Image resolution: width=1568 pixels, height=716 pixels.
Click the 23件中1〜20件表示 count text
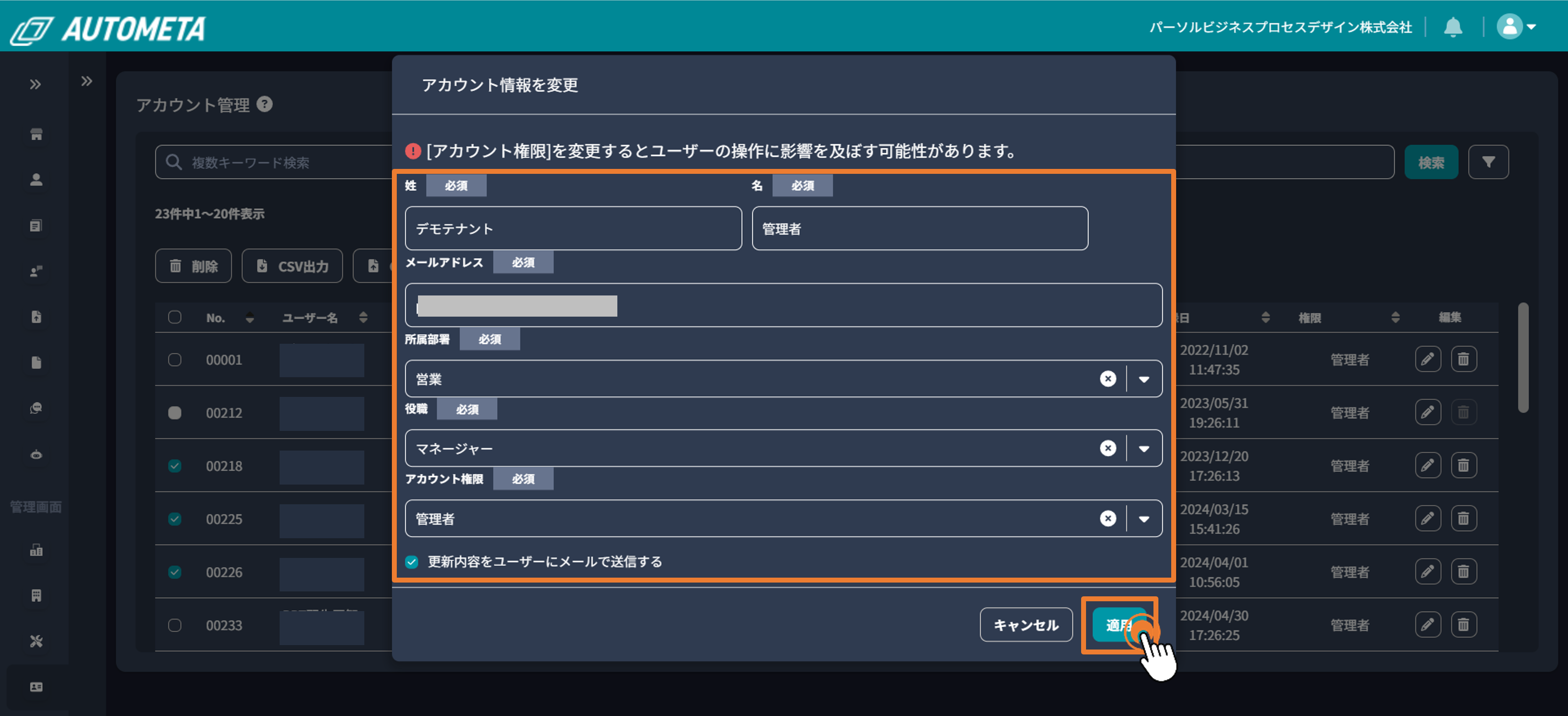[209, 214]
